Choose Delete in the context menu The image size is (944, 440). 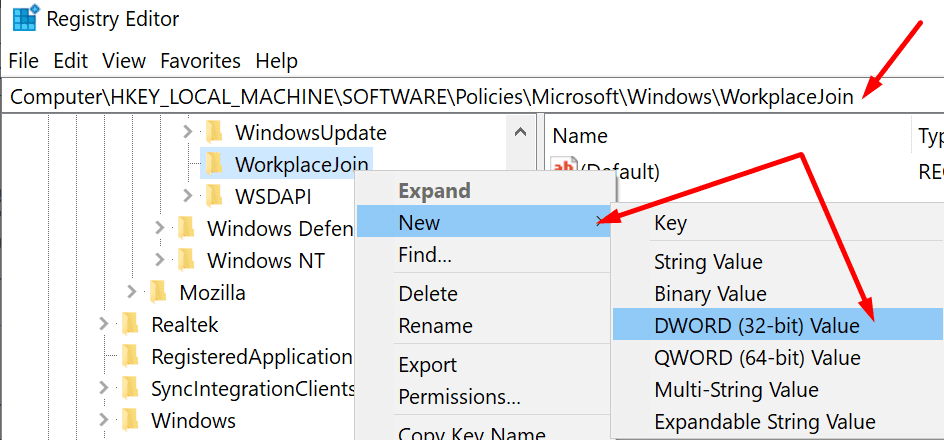click(x=484, y=294)
